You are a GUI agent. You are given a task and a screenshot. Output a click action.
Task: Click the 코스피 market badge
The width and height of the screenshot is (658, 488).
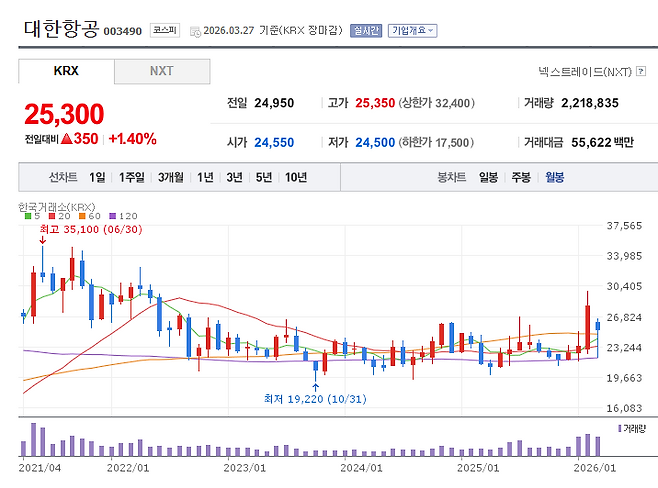pyautogui.click(x=164, y=31)
